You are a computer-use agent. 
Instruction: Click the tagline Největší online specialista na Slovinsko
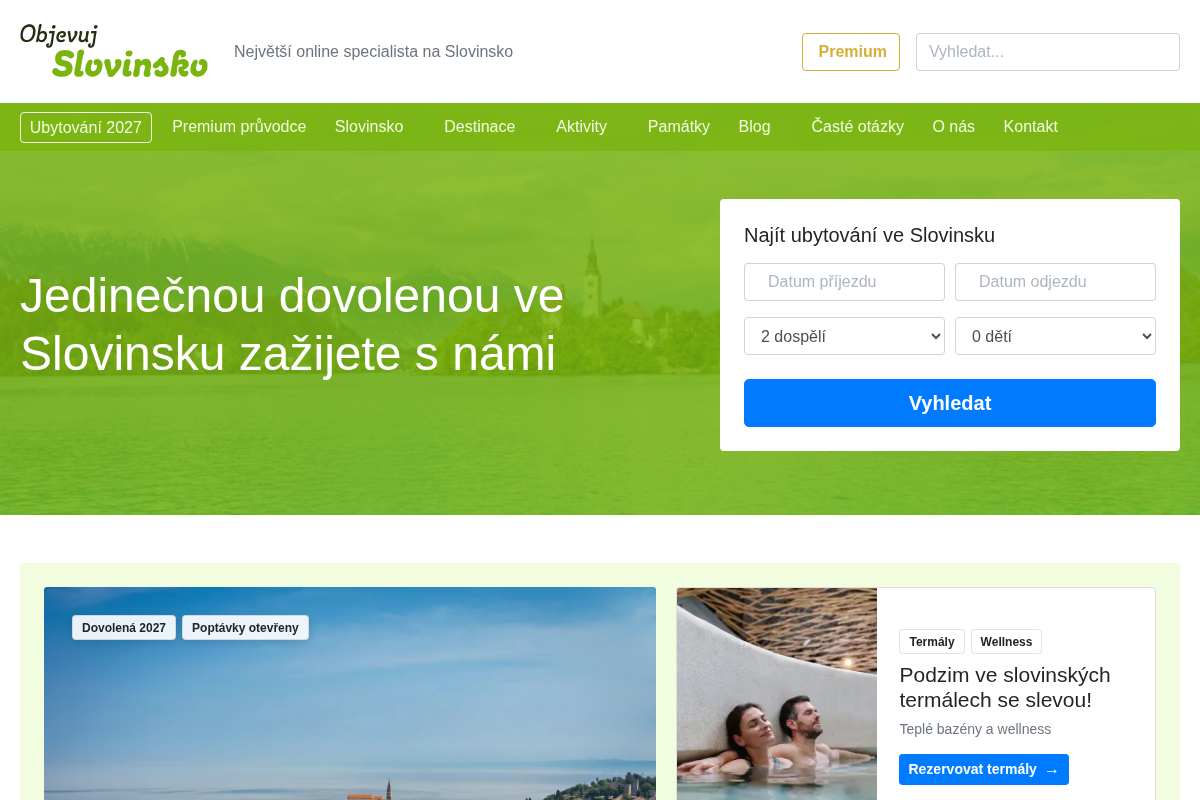coord(373,52)
